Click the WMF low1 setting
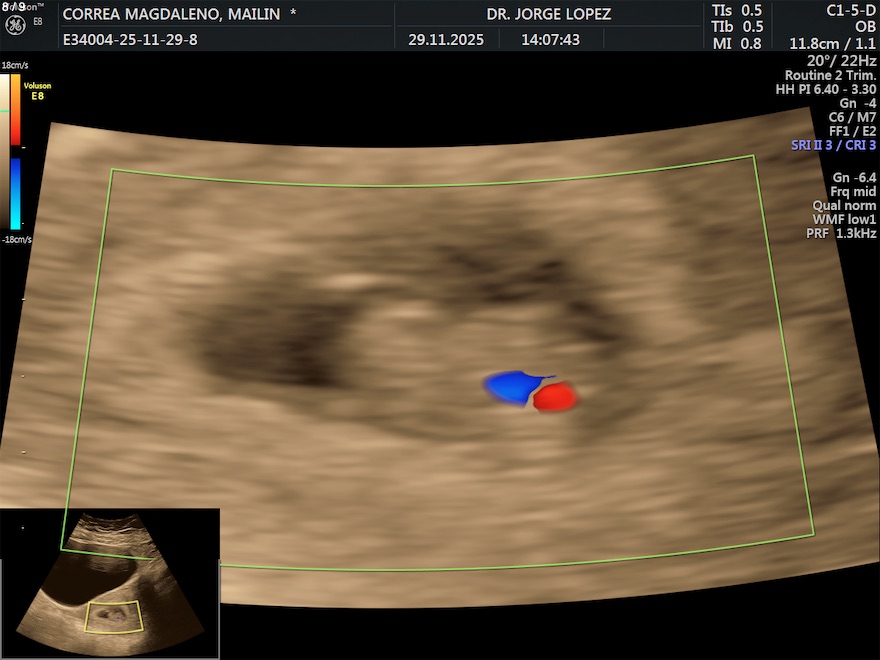880x660 pixels. 844,219
